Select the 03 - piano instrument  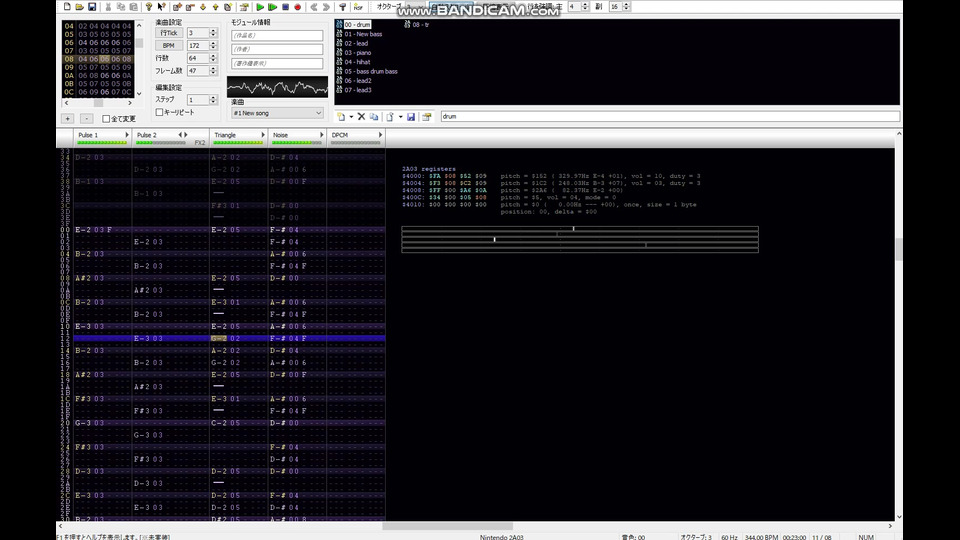(x=358, y=53)
